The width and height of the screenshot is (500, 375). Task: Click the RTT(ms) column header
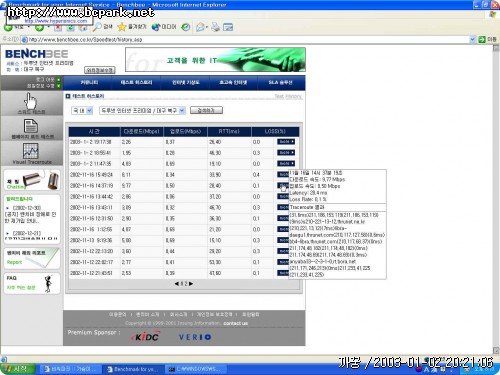click(x=229, y=131)
